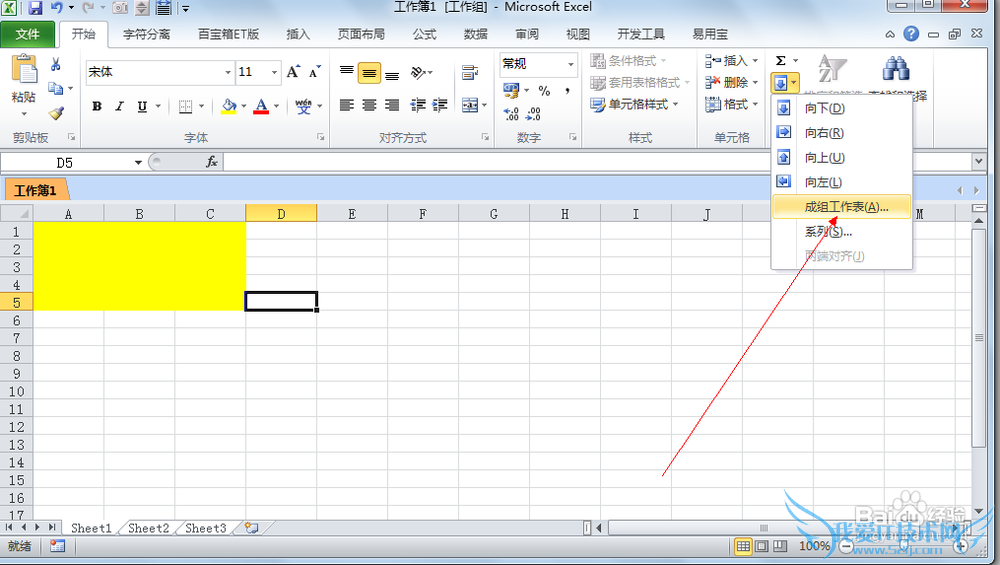1000x565 pixels.
Task: Click the zoom level 100% button
Action: [x=814, y=546]
